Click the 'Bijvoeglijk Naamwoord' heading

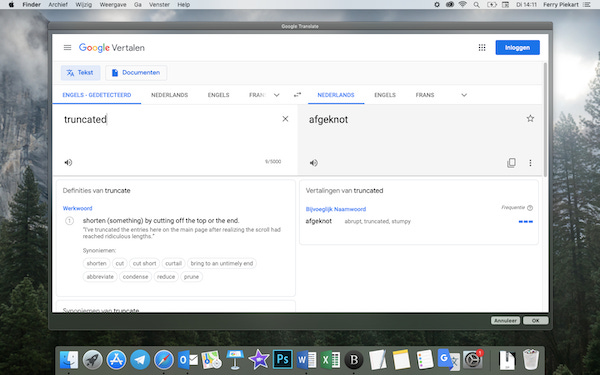(x=336, y=209)
